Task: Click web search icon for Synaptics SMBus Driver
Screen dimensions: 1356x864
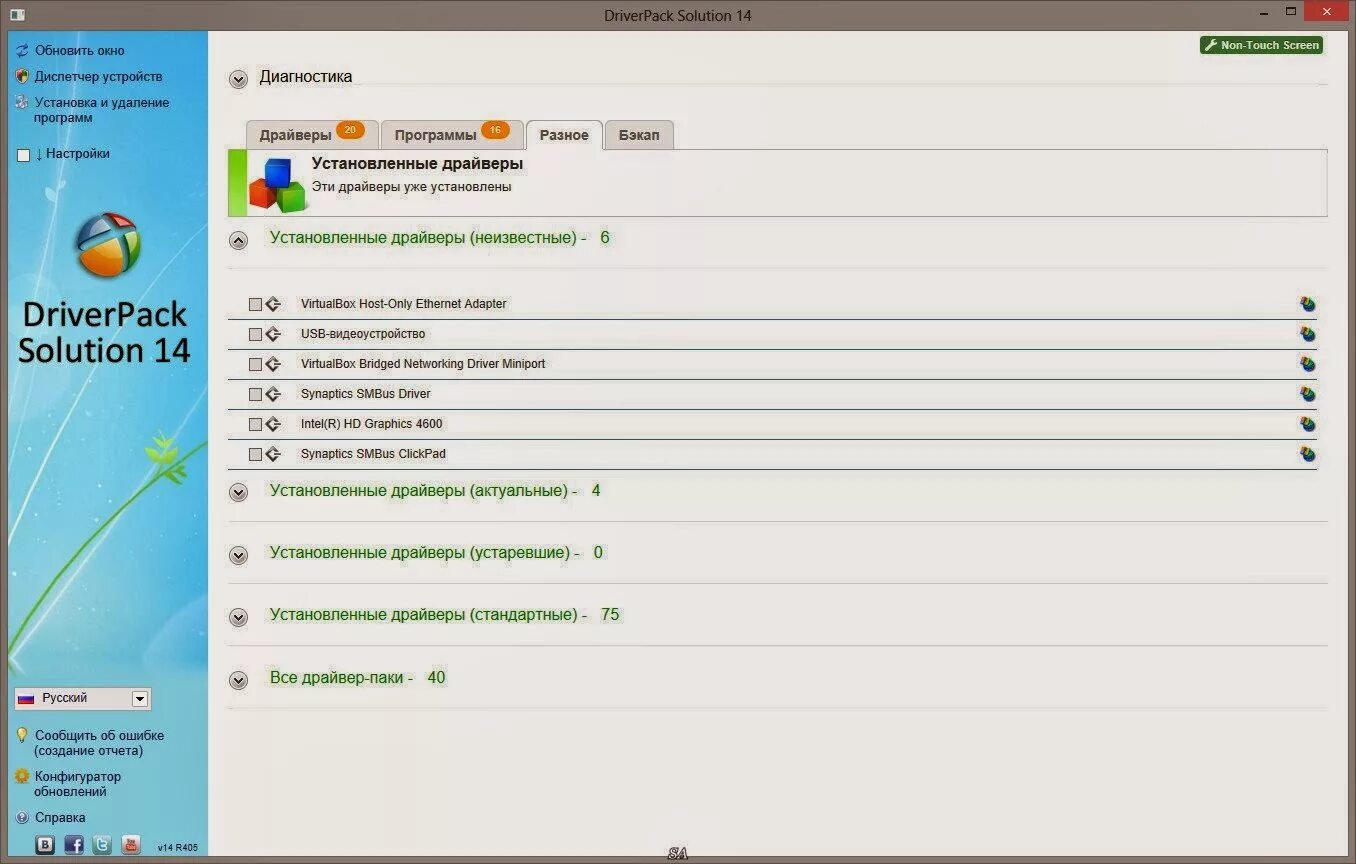Action: pos(1307,394)
